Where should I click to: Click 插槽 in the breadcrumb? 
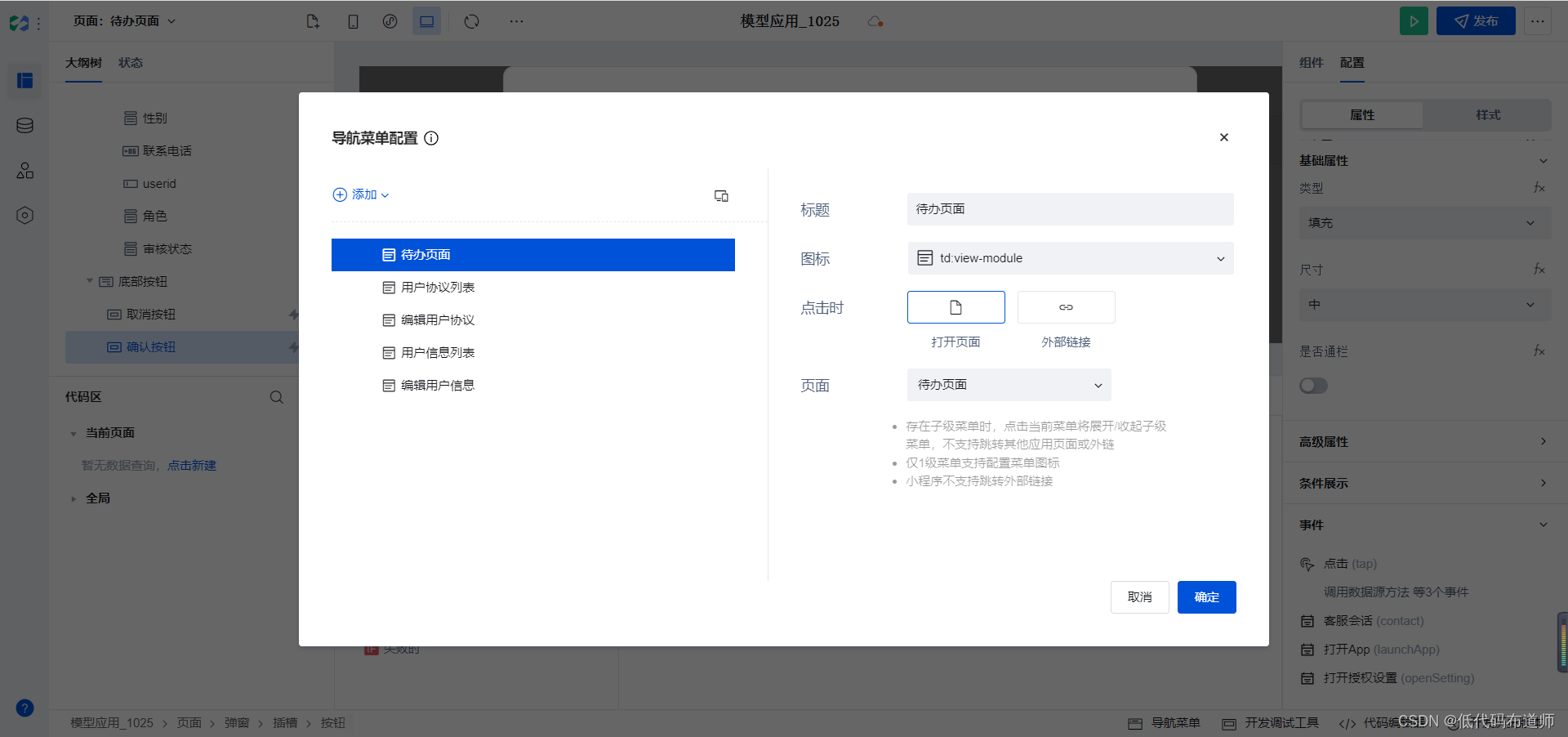click(285, 723)
